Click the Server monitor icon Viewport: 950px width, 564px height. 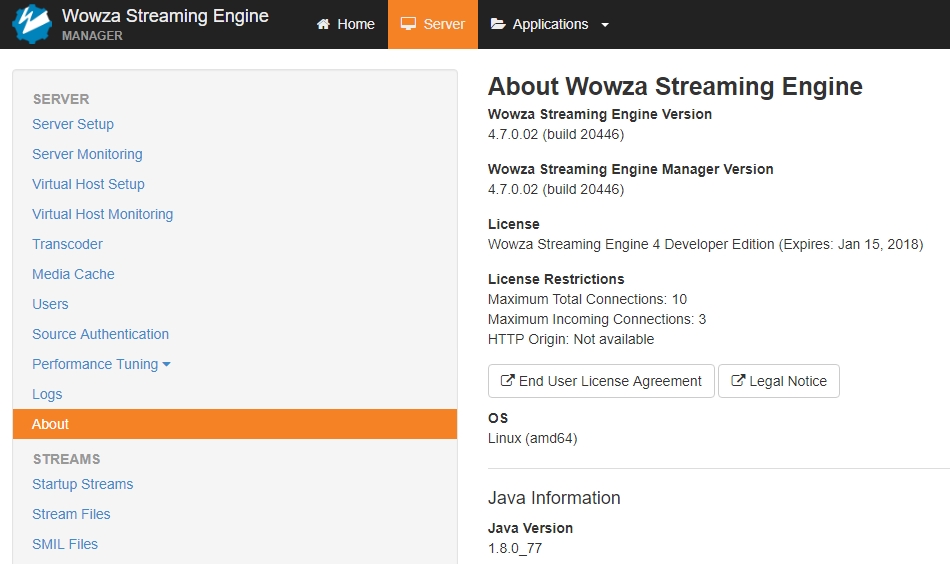408,24
